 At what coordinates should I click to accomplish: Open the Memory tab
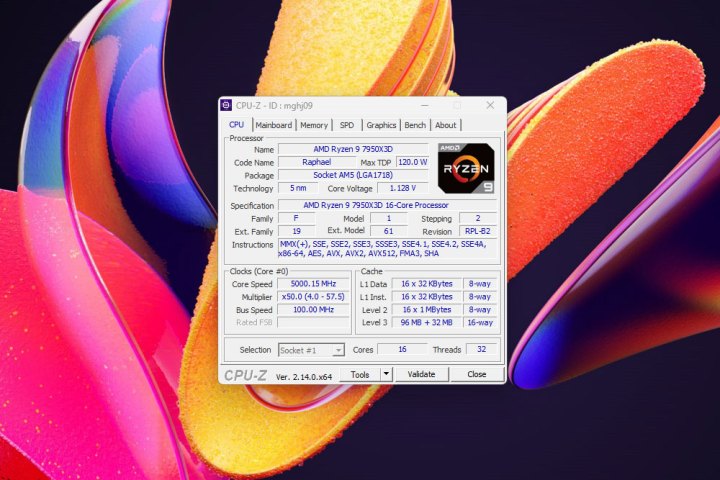pyautogui.click(x=314, y=125)
